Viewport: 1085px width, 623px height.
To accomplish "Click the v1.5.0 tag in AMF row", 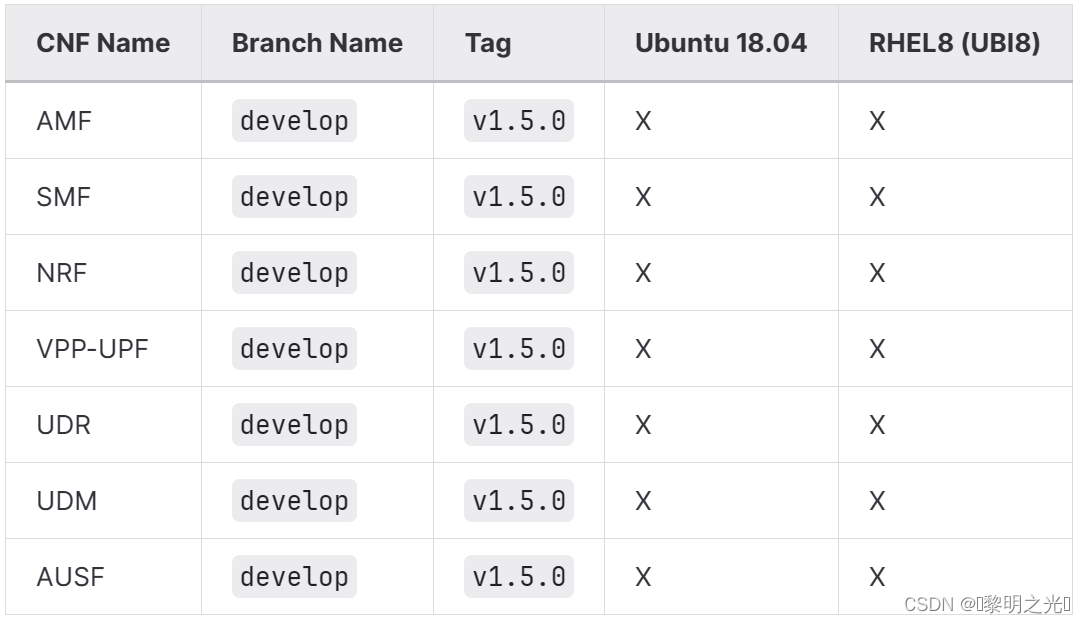I will coord(519,120).
